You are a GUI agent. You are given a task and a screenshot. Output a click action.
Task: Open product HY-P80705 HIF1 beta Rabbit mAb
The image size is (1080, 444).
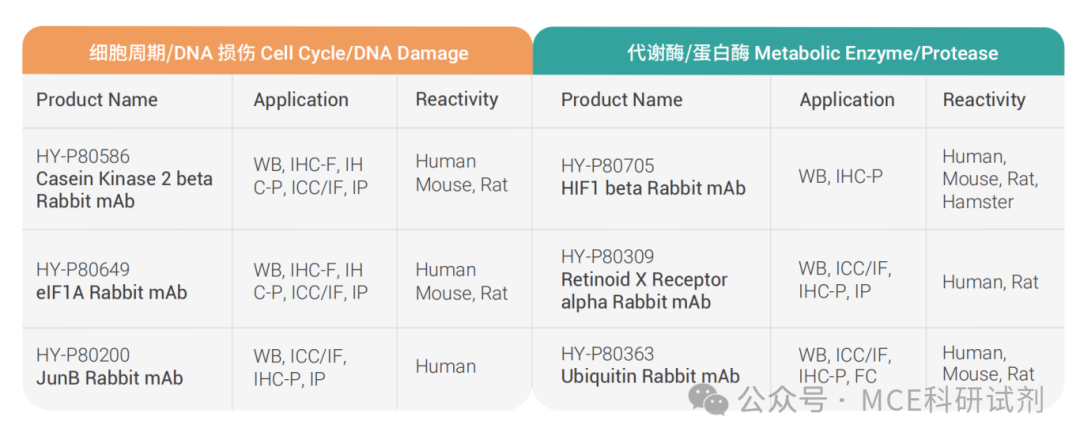click(653, 177)
